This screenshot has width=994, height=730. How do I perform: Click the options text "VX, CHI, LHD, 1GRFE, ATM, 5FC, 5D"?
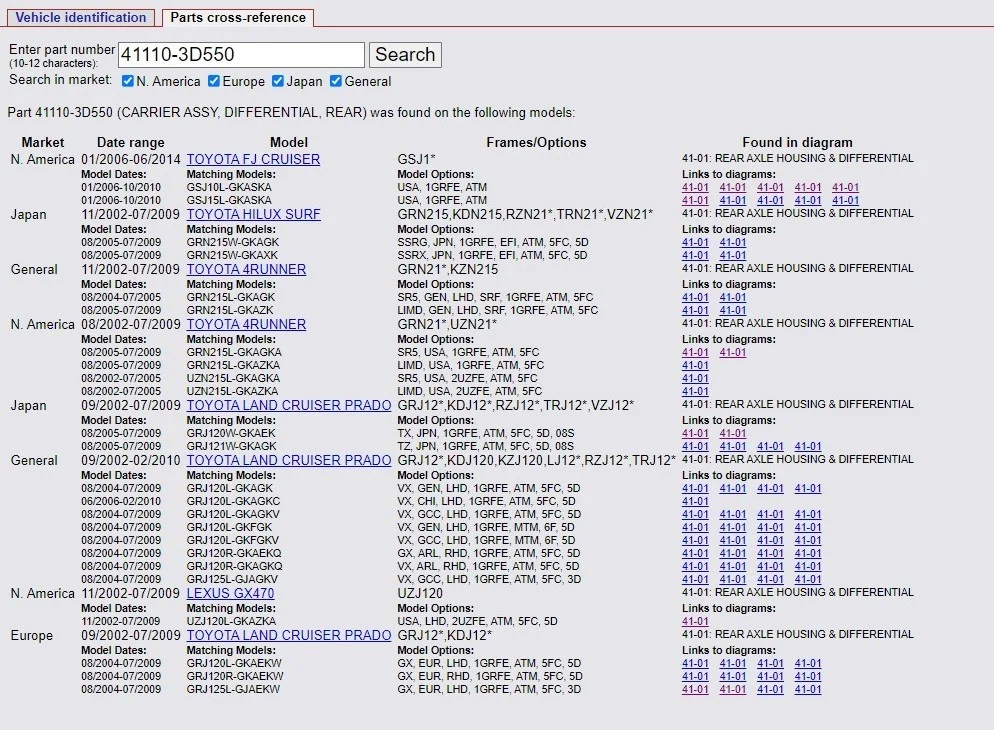[x=486, y=501]
